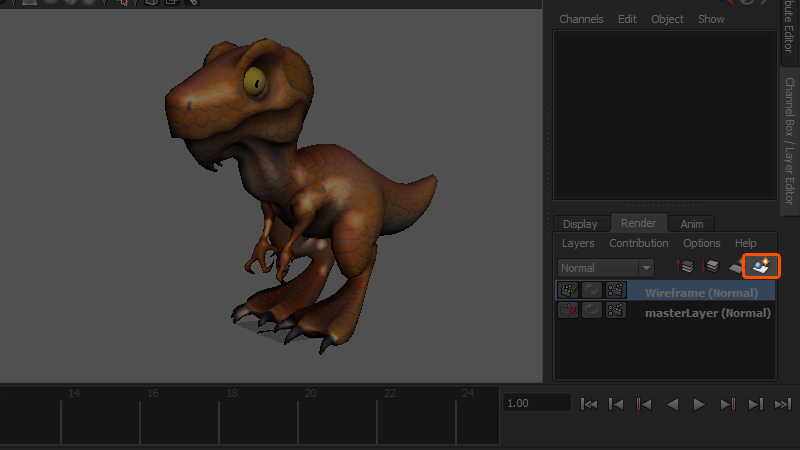Toggle masterLayer renderable clapboard
The image size is (800, 450).
point(569,312)
